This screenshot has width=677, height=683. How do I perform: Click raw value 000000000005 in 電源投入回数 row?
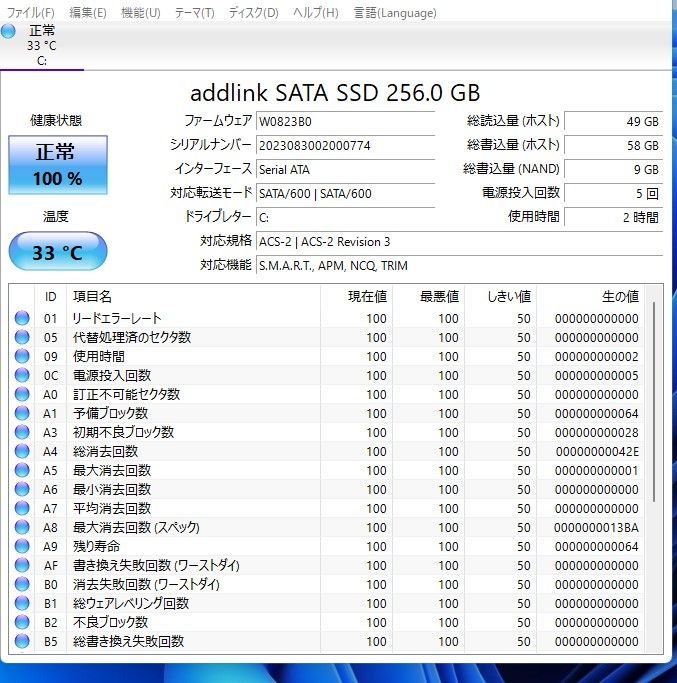tap(596, 375)
